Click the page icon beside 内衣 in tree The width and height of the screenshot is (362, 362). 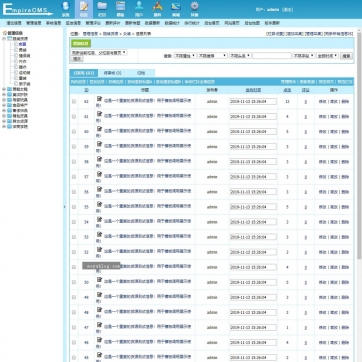click(x=16, y=61)
